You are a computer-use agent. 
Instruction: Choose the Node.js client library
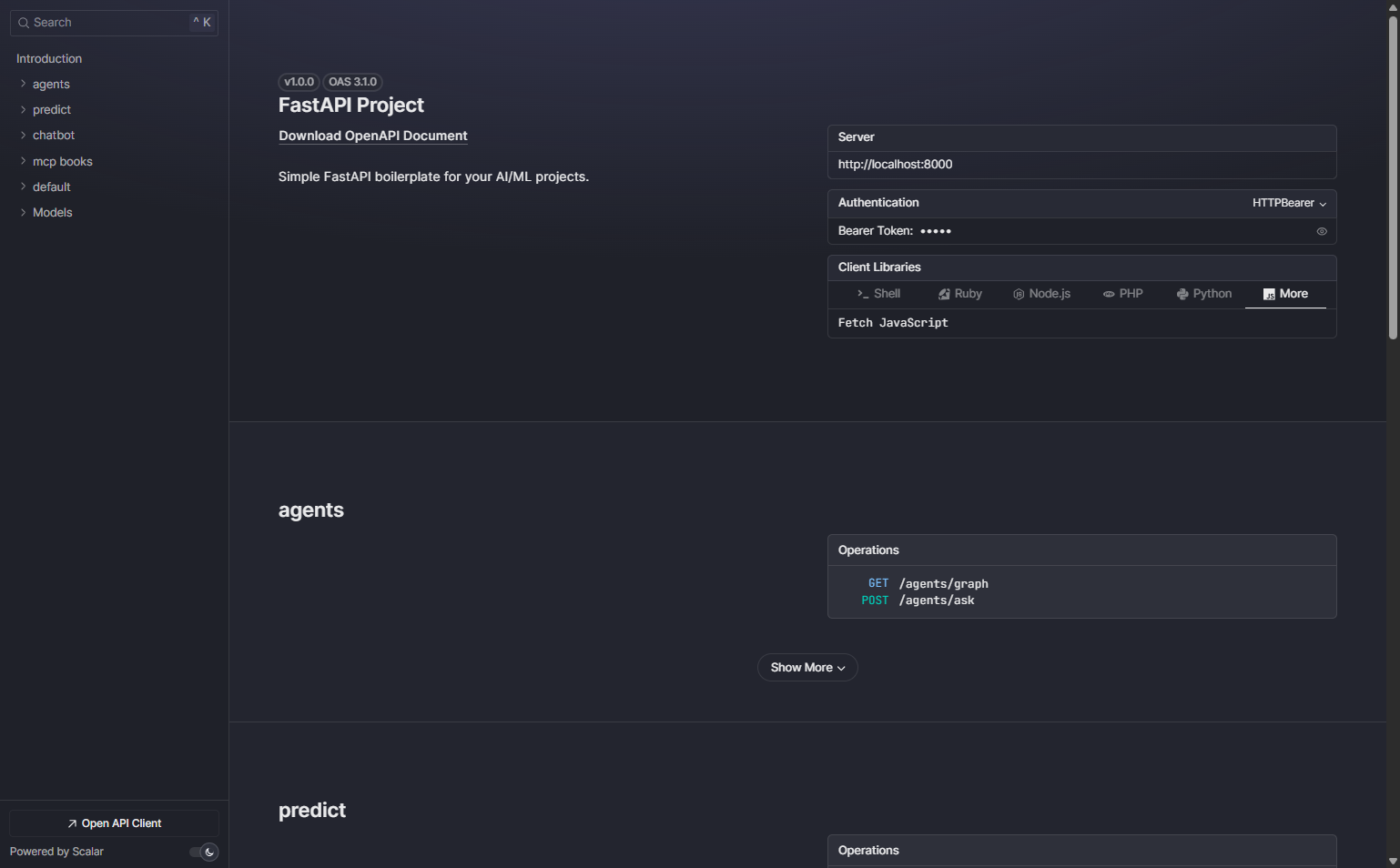point(1041,293)
